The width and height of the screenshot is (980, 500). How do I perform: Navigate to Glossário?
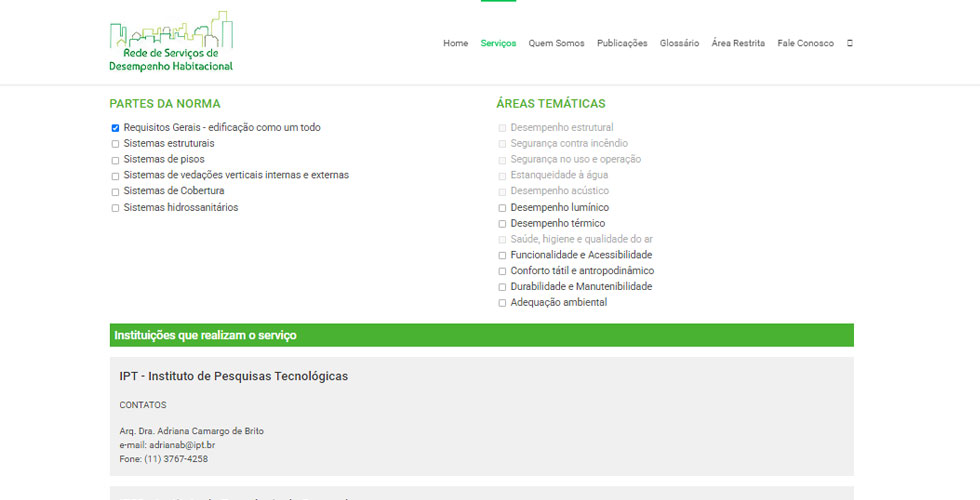[x=679, y=43]
